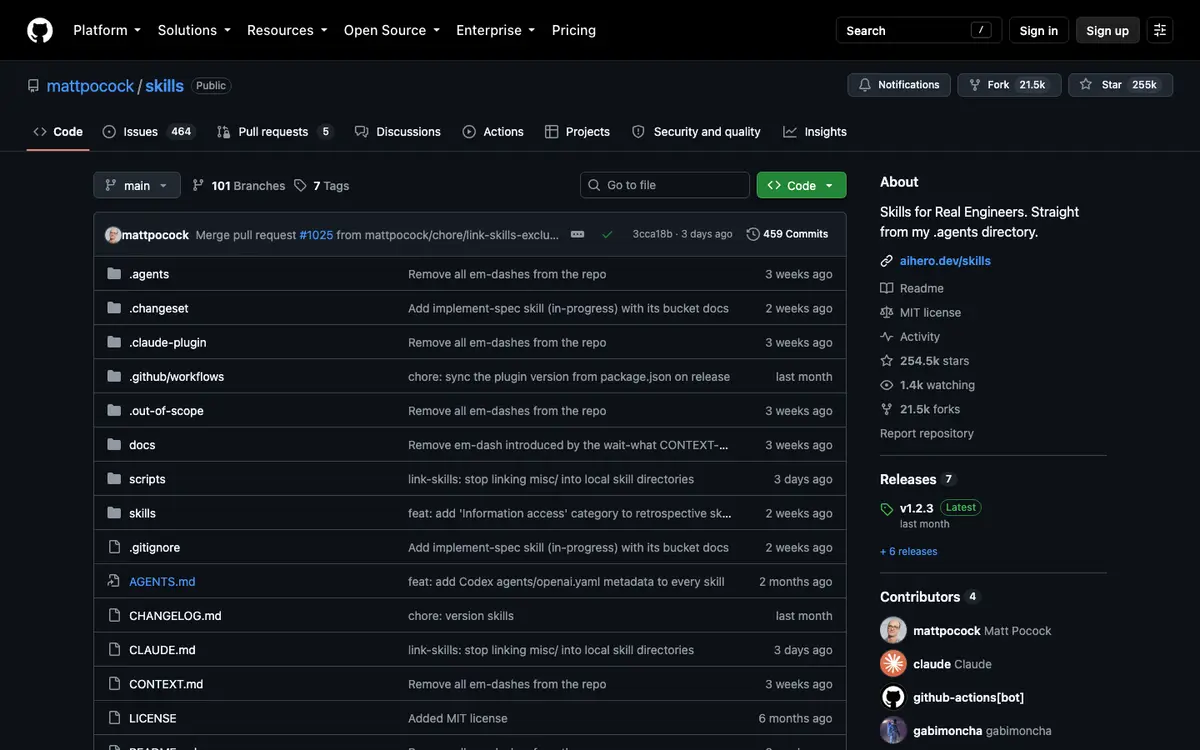This screenshot has width=1200, height=750.
Task: Click the folder icon beside docs
Action: 114,445
